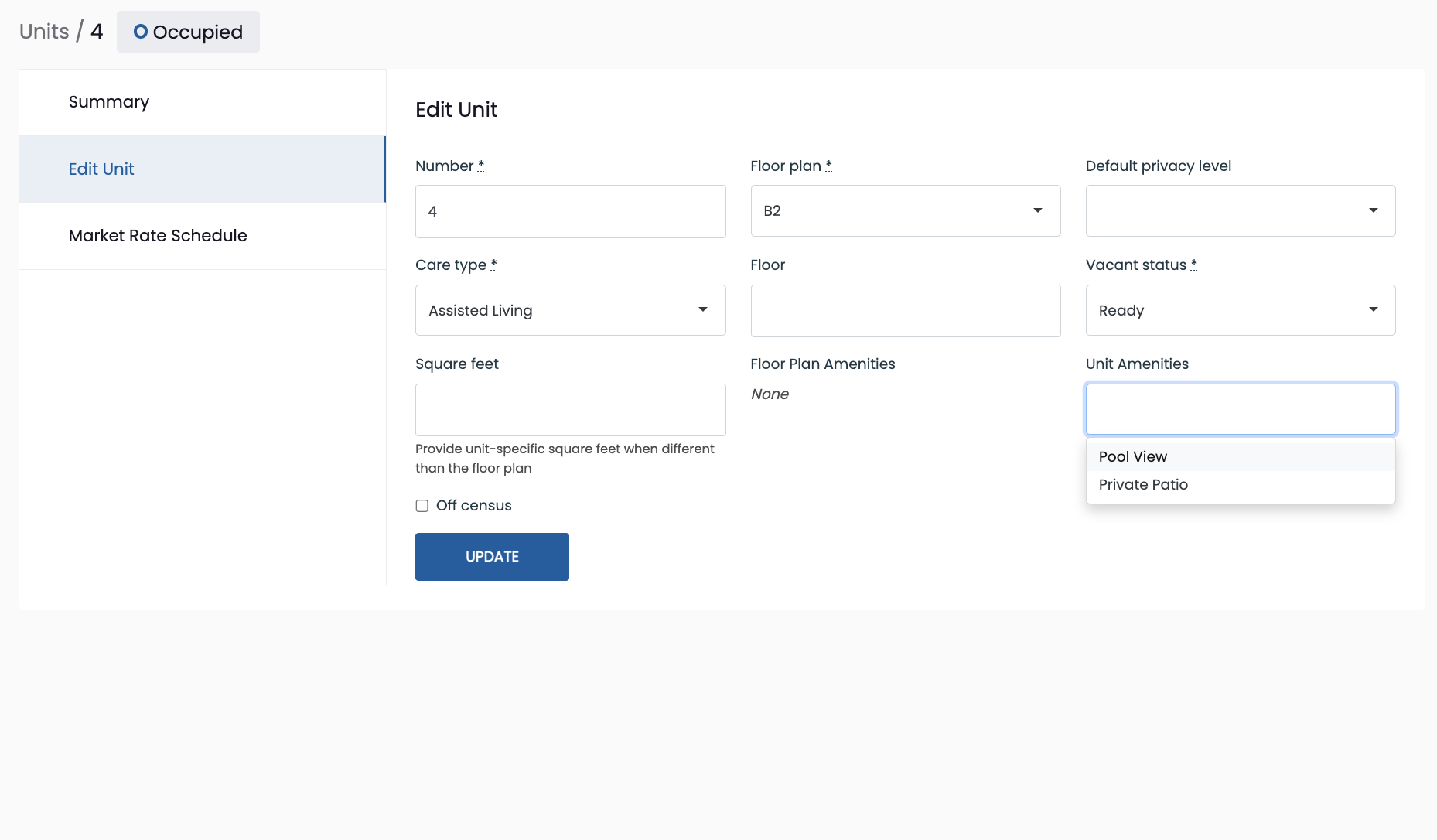Select the Edit Unit sidebar tab
Image resolution: width=1437 pixels, height=840 pixels.
pyautogui.click(x=203, y=169)
